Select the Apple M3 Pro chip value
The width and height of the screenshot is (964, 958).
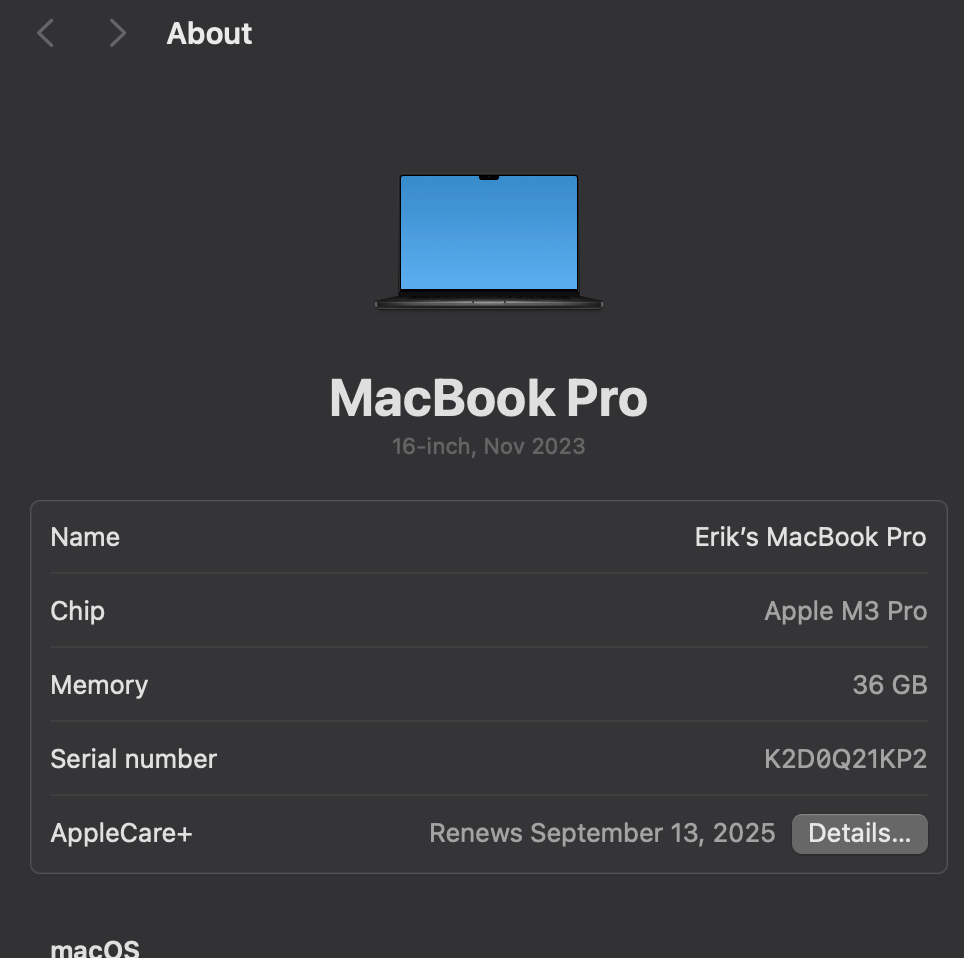(845, 611)
